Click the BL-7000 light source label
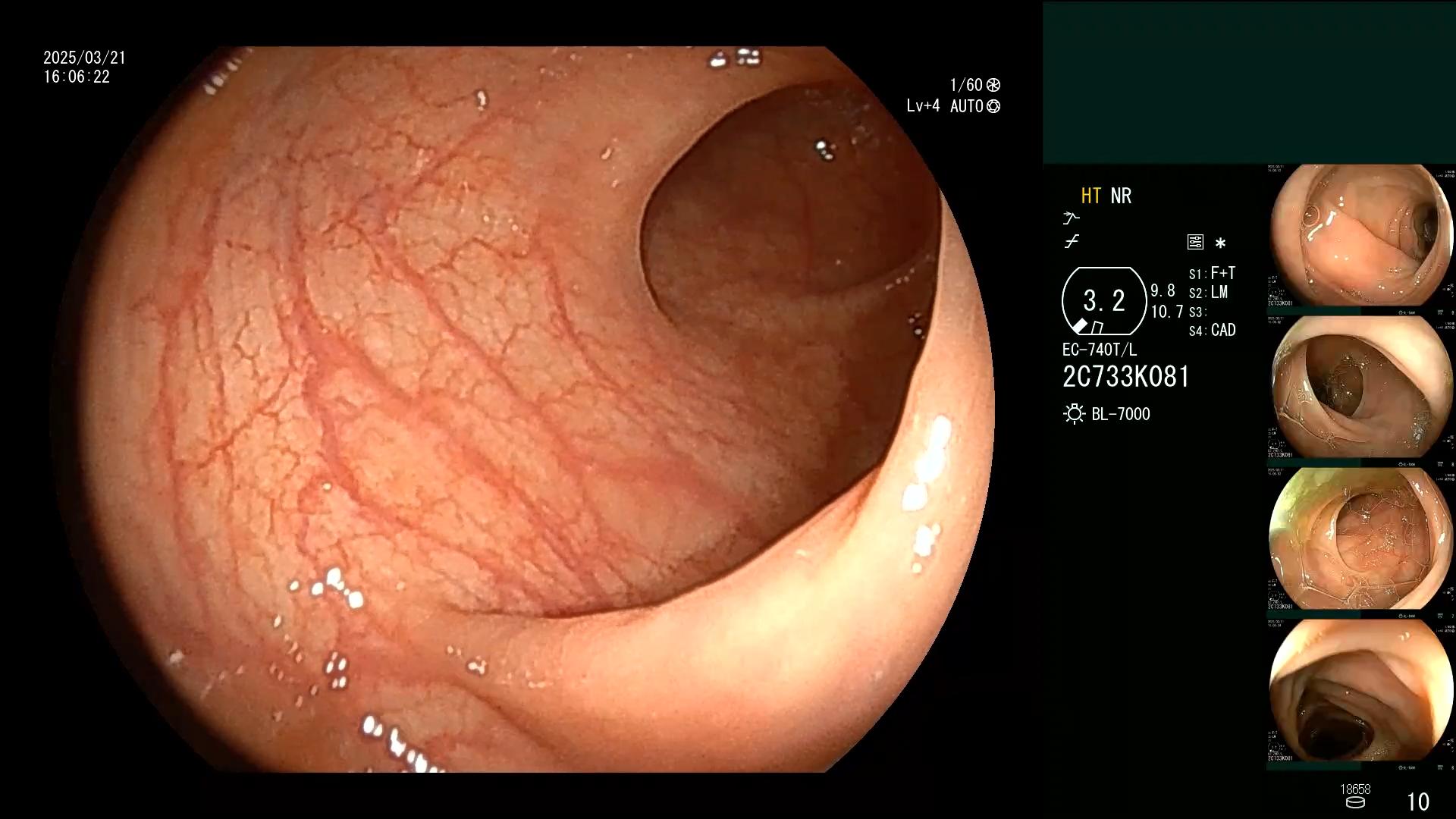1456x819 pixels. click(1121, 414)
